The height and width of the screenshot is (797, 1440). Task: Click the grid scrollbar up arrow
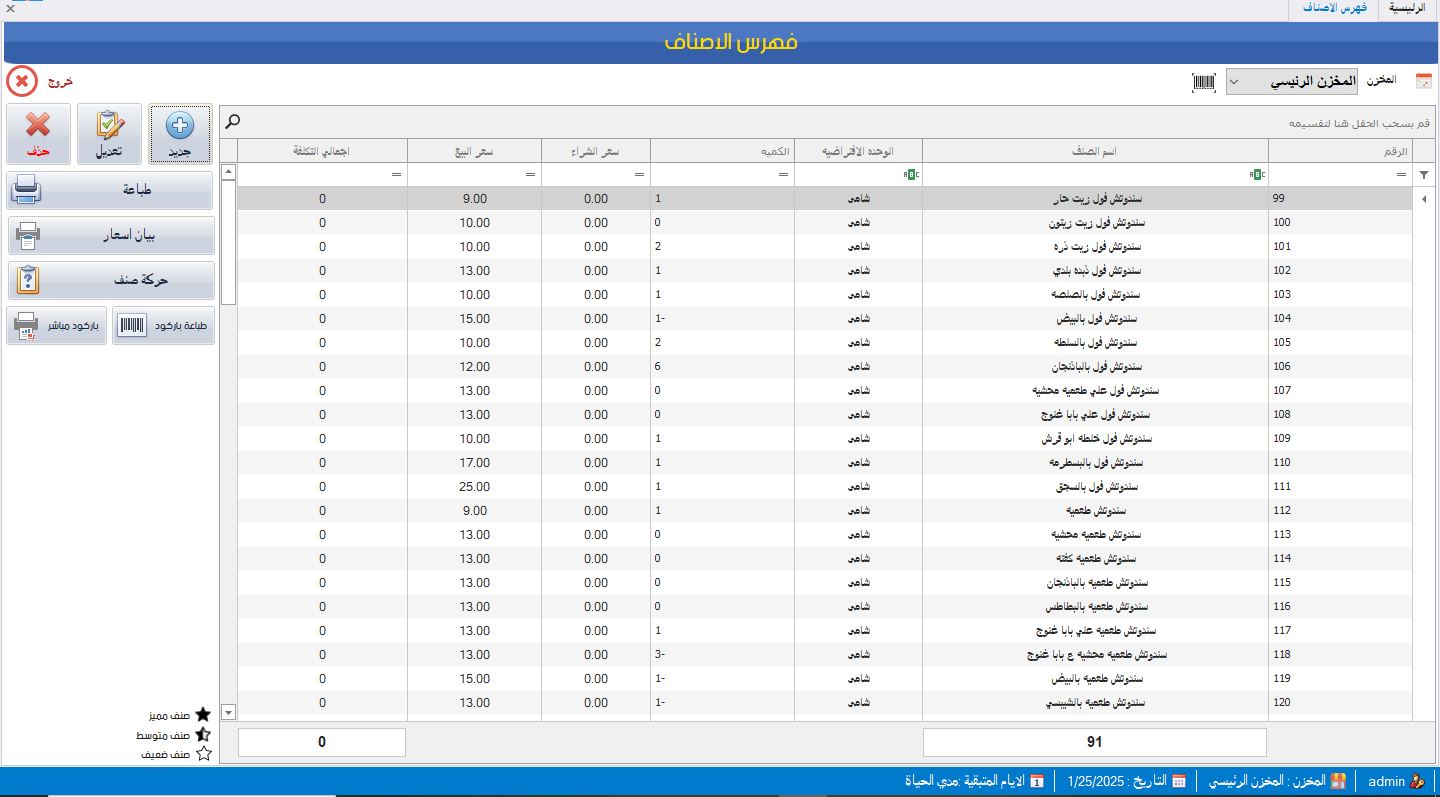pyautogui.click(x=228, y=172)
